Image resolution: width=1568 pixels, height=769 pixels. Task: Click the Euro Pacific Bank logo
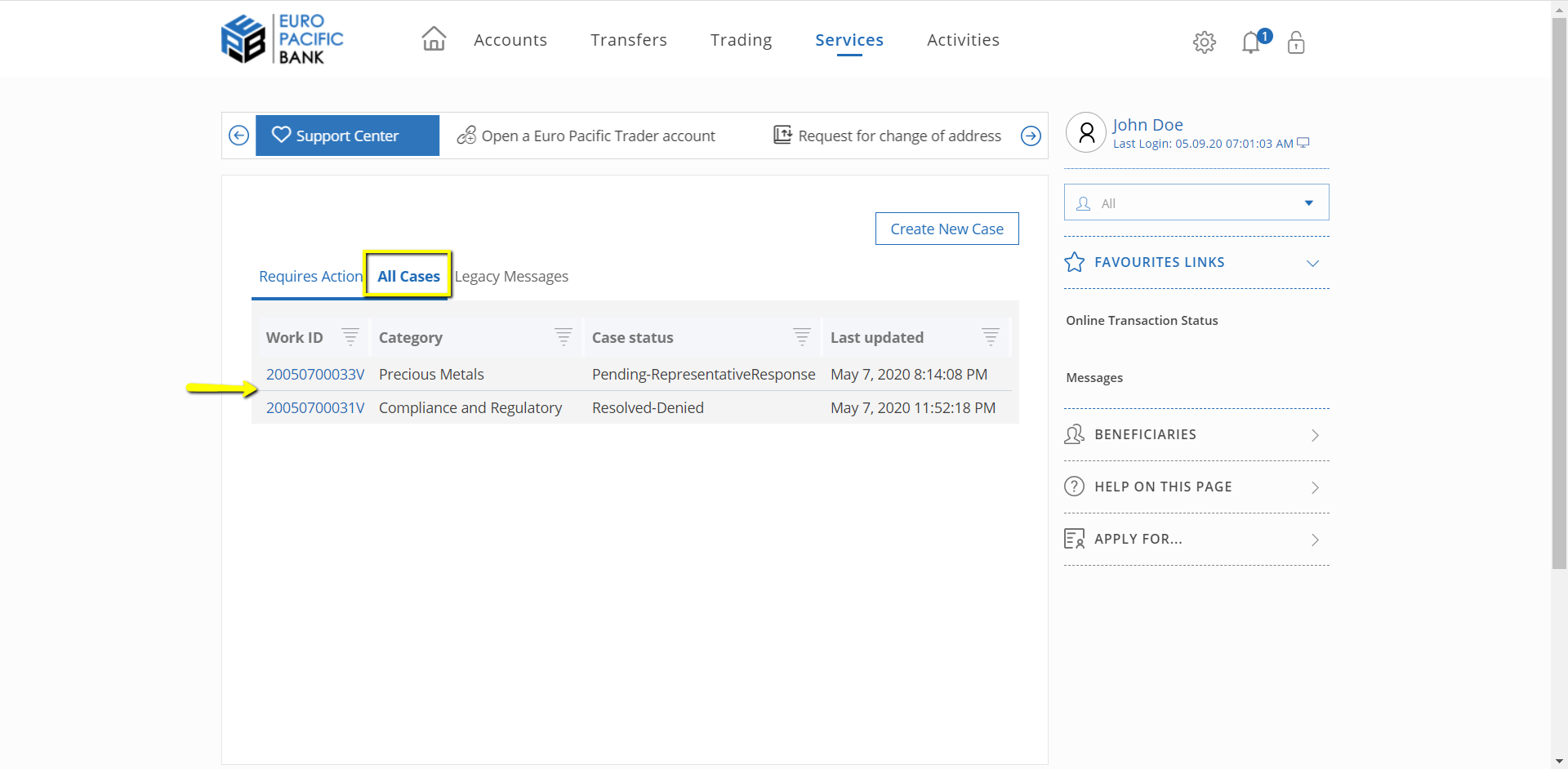[x=283, y=39]
